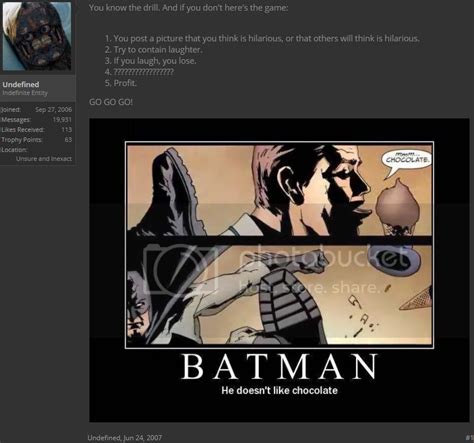Open the Likes Received value 113
Screen dimensions: 474x443
pyautogui.click(x=67, y=129)
